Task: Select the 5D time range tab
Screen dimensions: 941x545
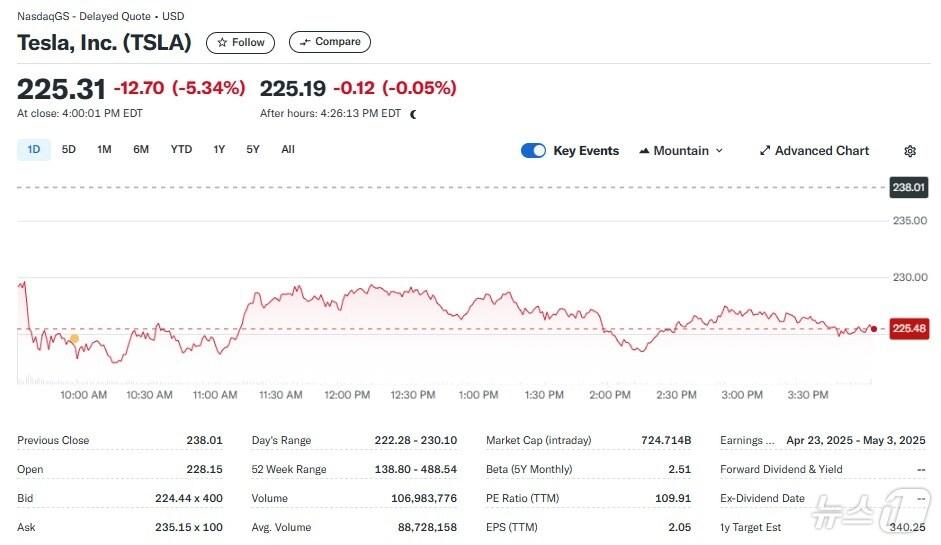Action: [x=69, y=150]
